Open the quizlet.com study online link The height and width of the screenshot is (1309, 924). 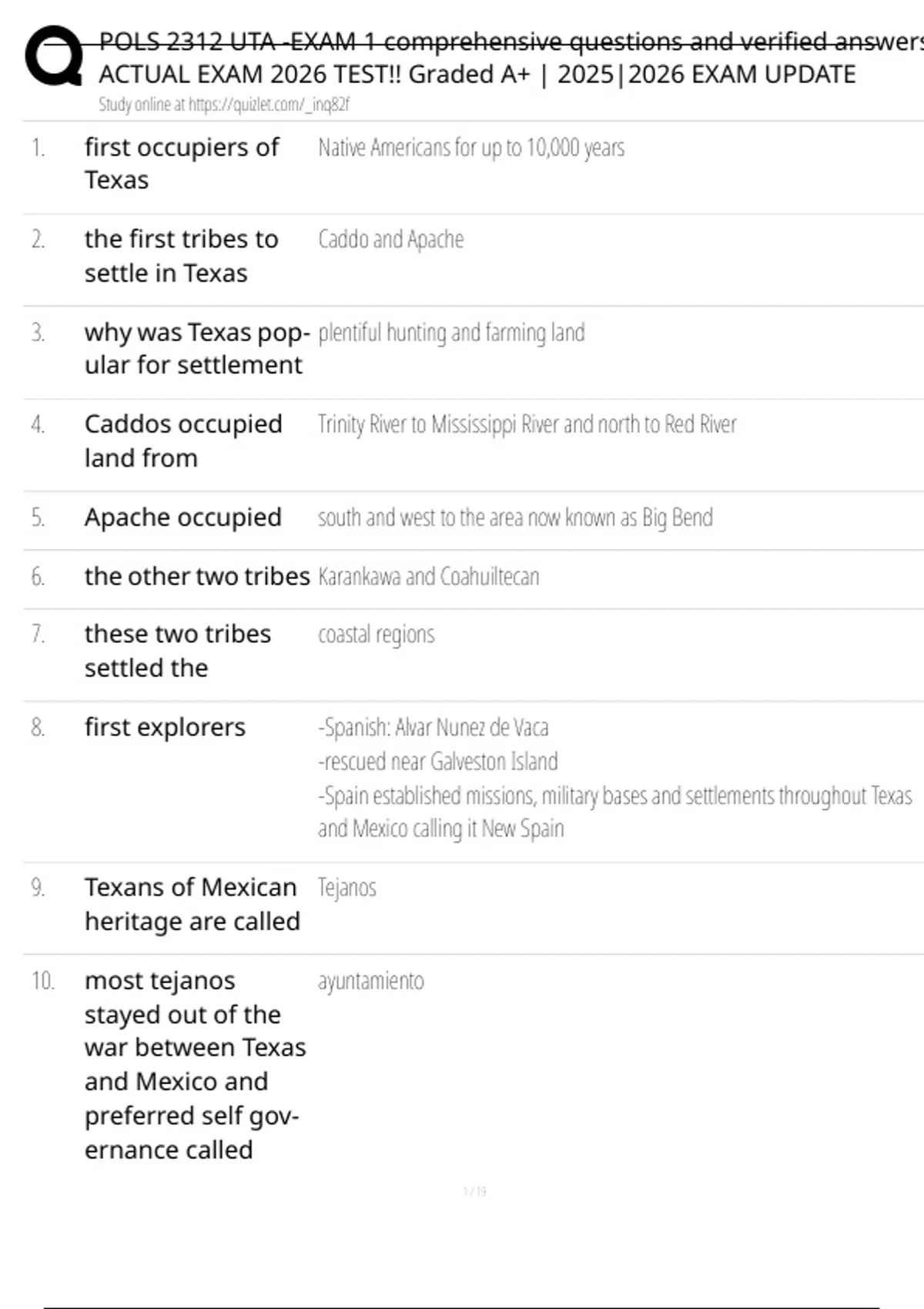pyautogui.click(x=223, y=105)
